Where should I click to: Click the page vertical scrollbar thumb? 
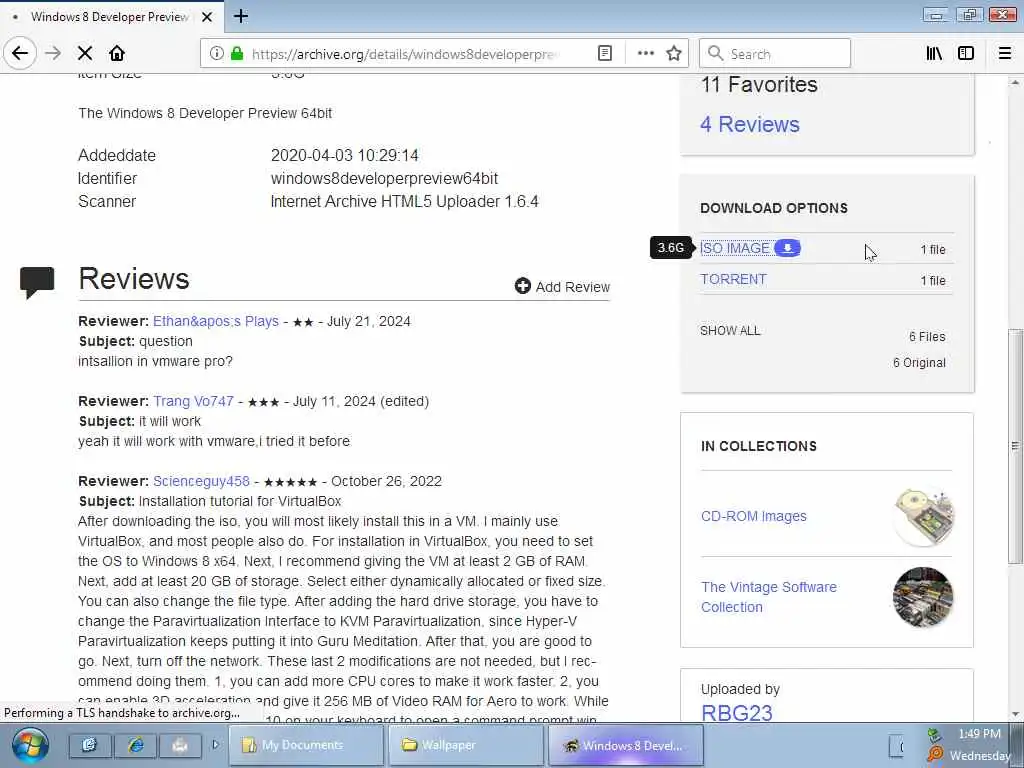[1014, 446]
